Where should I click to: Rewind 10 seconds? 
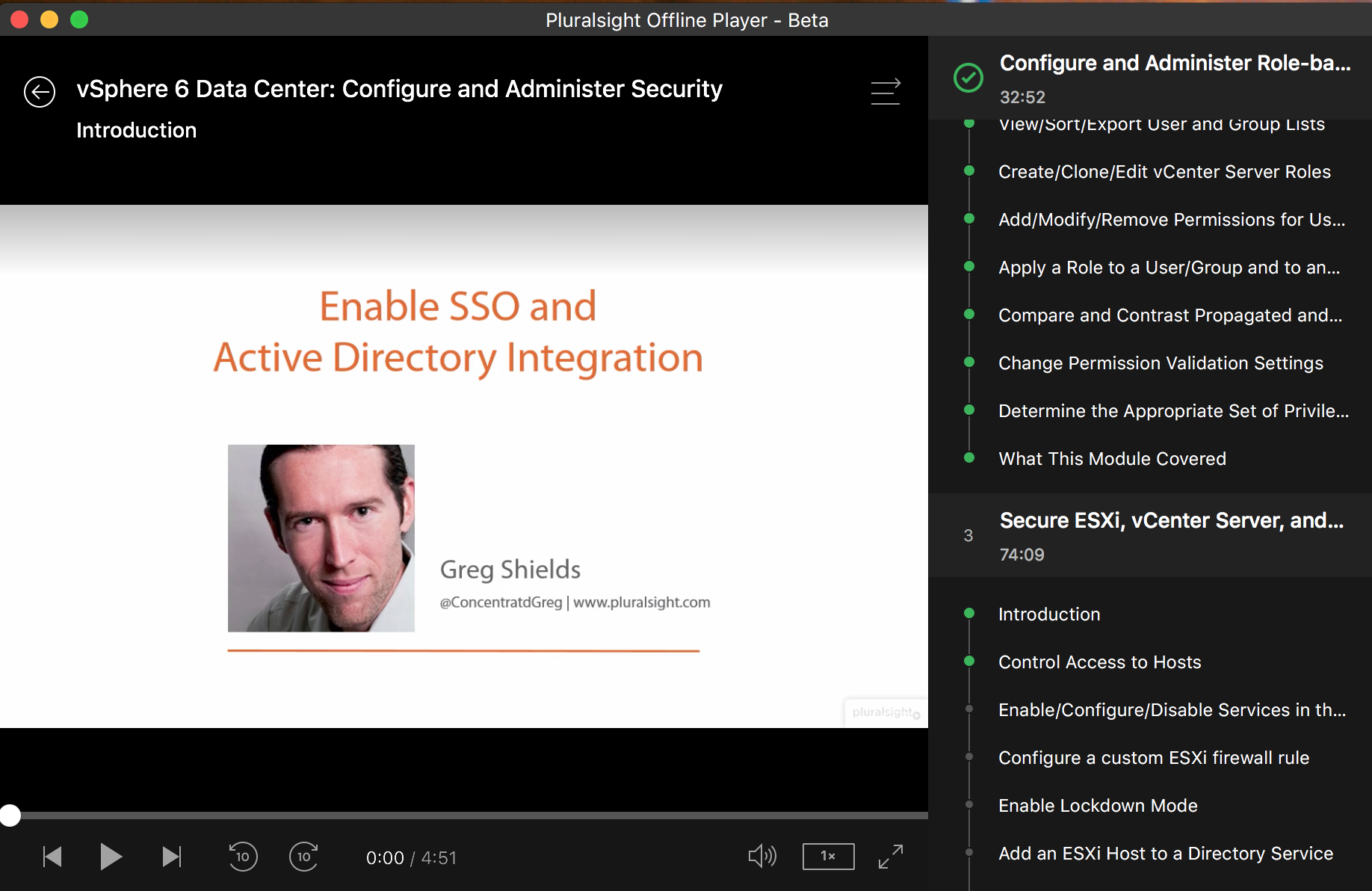(x=243, y=857)
